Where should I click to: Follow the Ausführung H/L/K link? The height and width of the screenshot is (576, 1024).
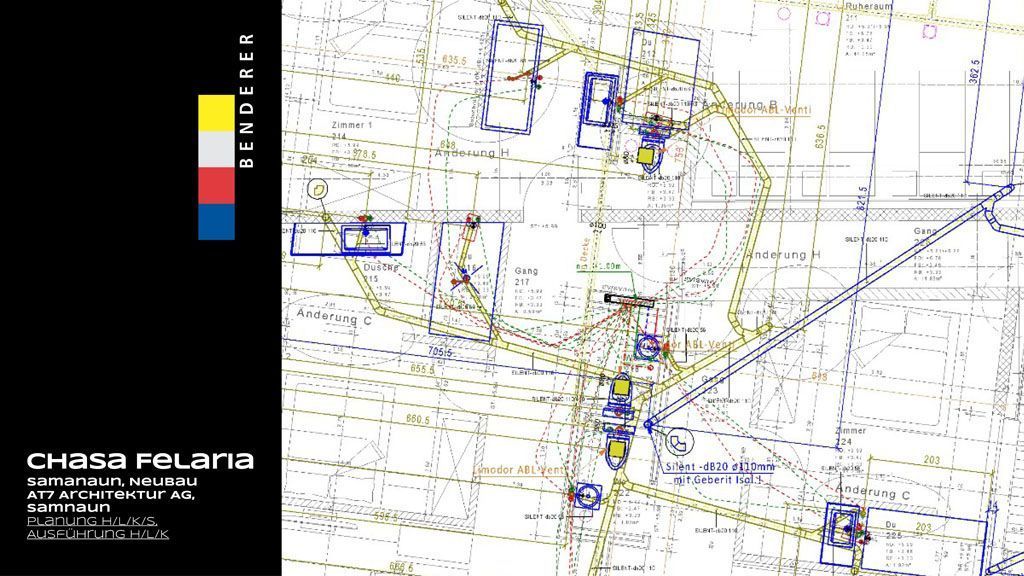point(98,534)
